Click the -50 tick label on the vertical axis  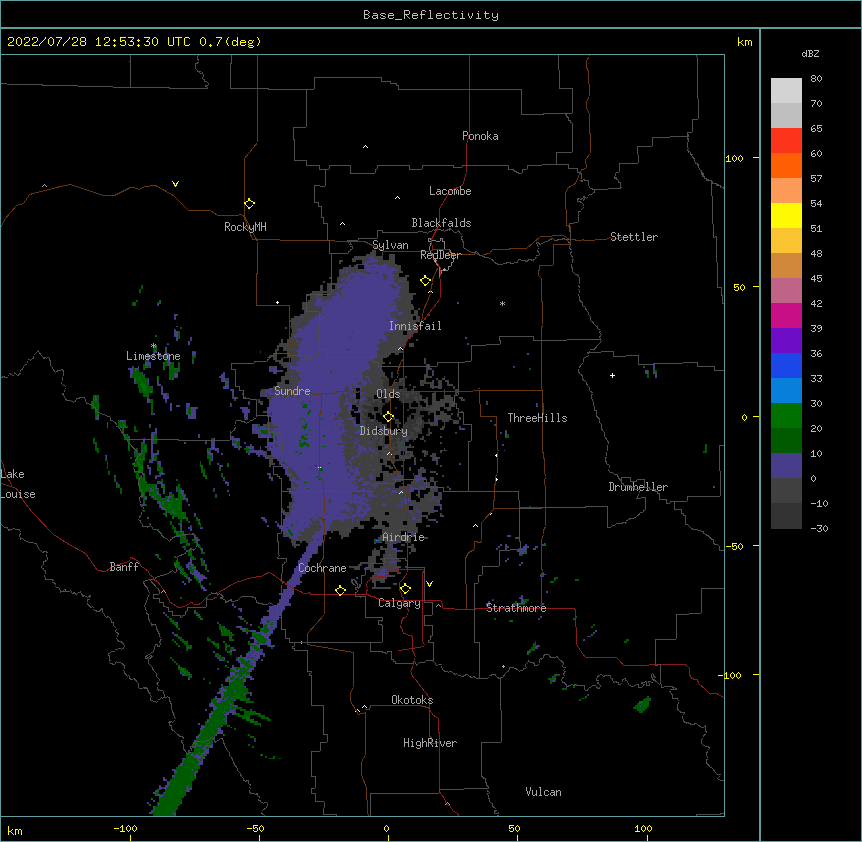(x=734, y=546)
